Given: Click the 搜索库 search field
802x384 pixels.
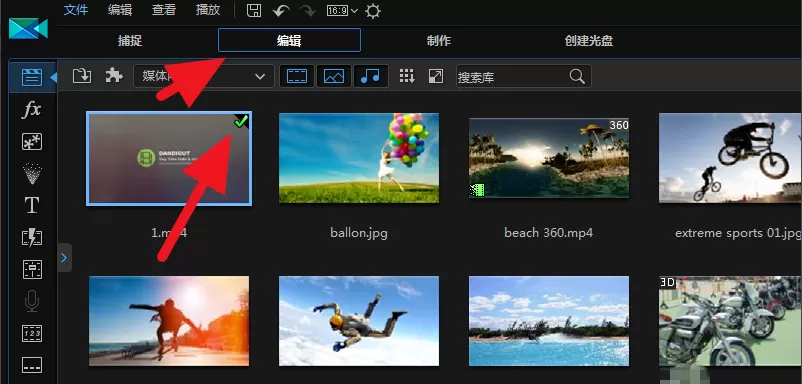Looking at the screenshot, I should (523, 77).
